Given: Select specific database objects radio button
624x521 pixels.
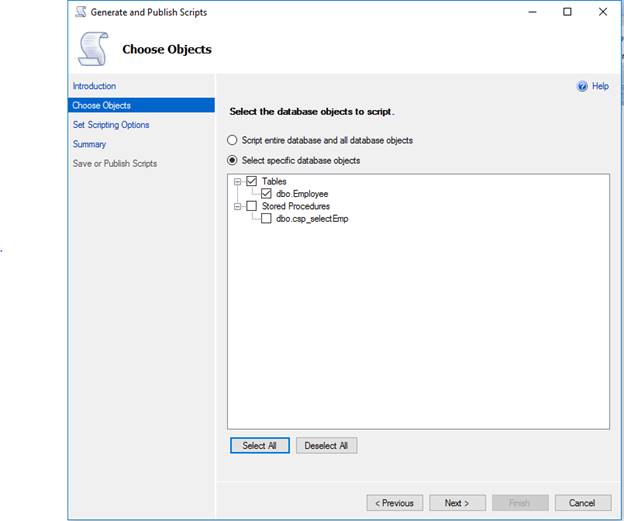Looking at the screenshot, I should [x=232, y=160].
